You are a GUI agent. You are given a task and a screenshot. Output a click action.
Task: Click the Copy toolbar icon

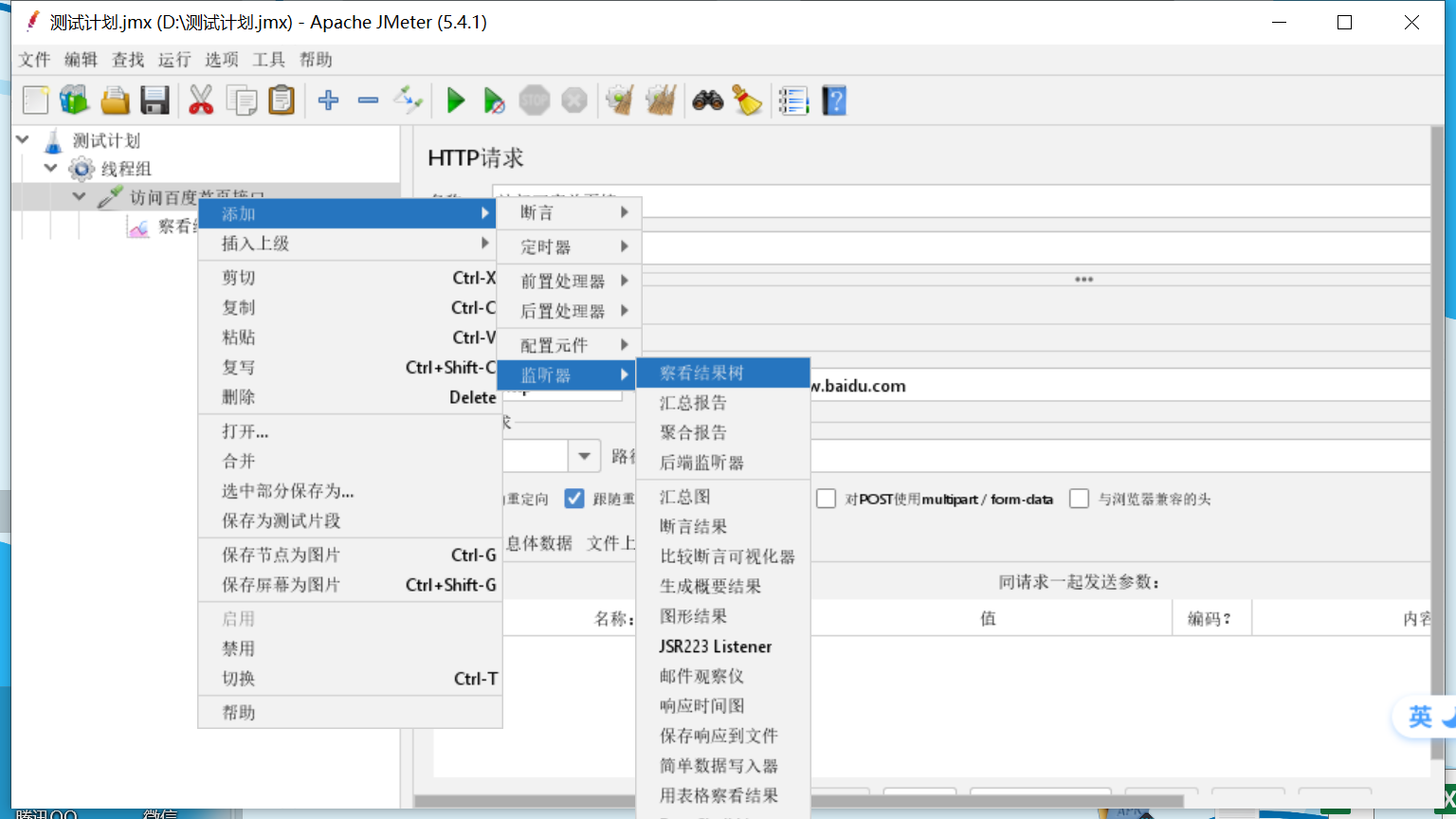(x=242, y=100)
